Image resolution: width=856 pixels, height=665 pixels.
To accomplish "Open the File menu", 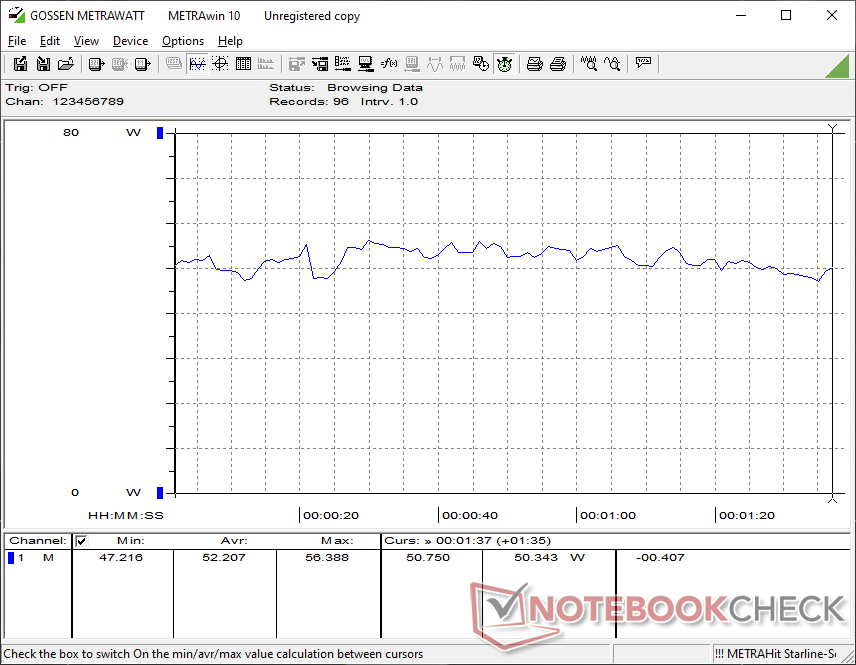I will [17, 41].
